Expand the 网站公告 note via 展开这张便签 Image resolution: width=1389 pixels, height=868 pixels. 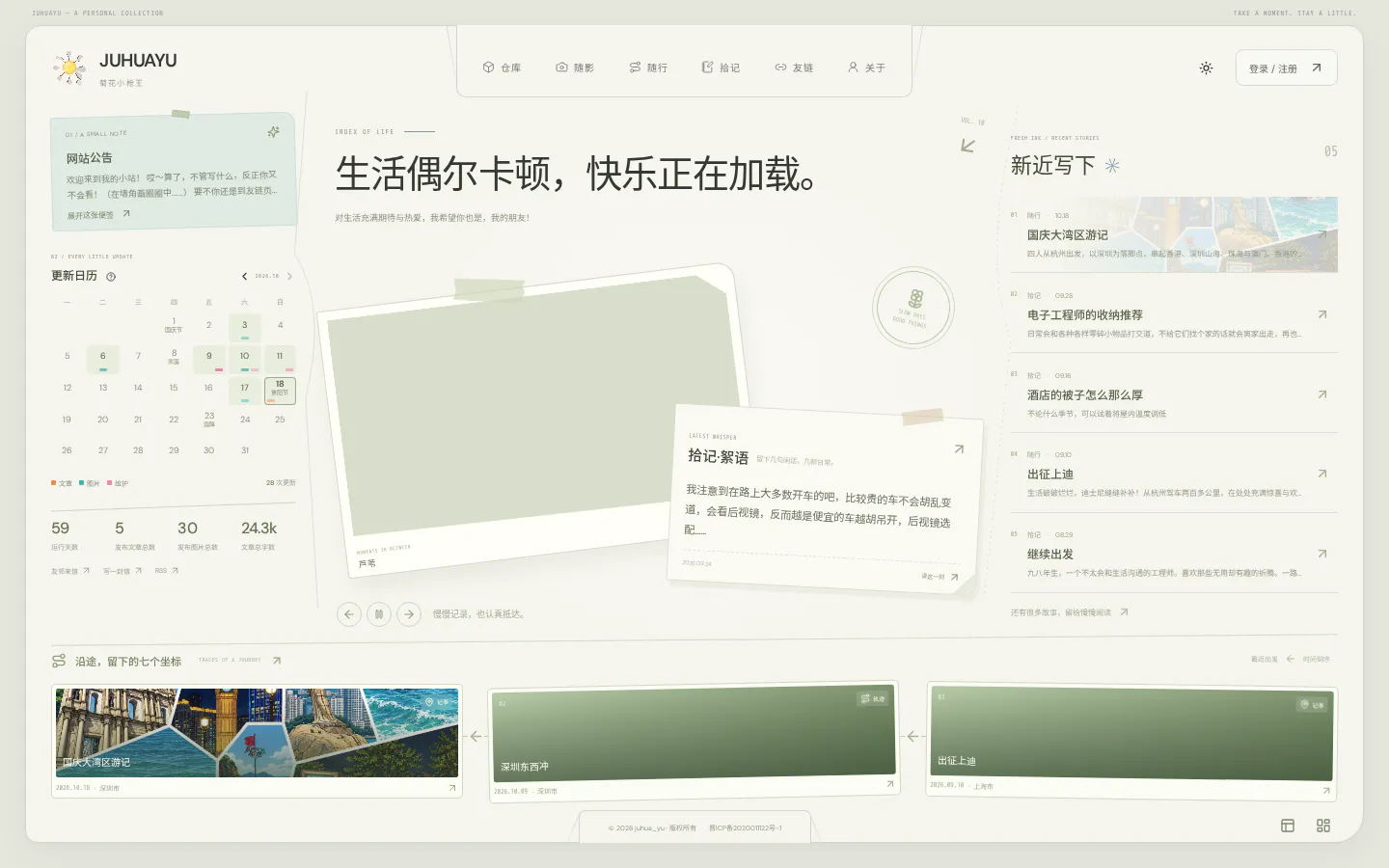pos(98,215)
